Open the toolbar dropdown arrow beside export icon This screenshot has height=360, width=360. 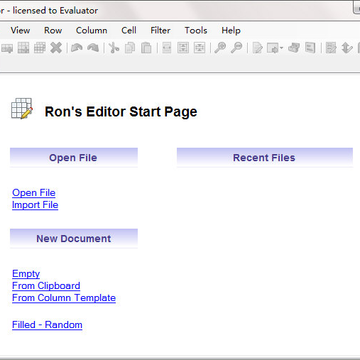[x=281, y=48]
